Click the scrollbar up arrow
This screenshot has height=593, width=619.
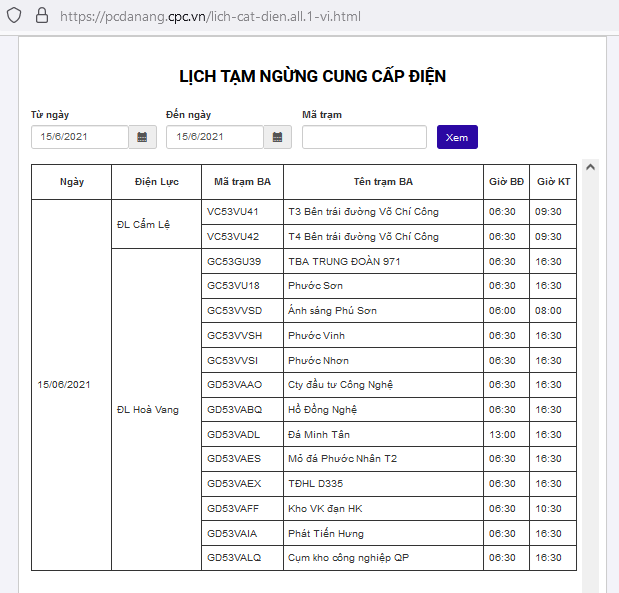pos(590,167)
